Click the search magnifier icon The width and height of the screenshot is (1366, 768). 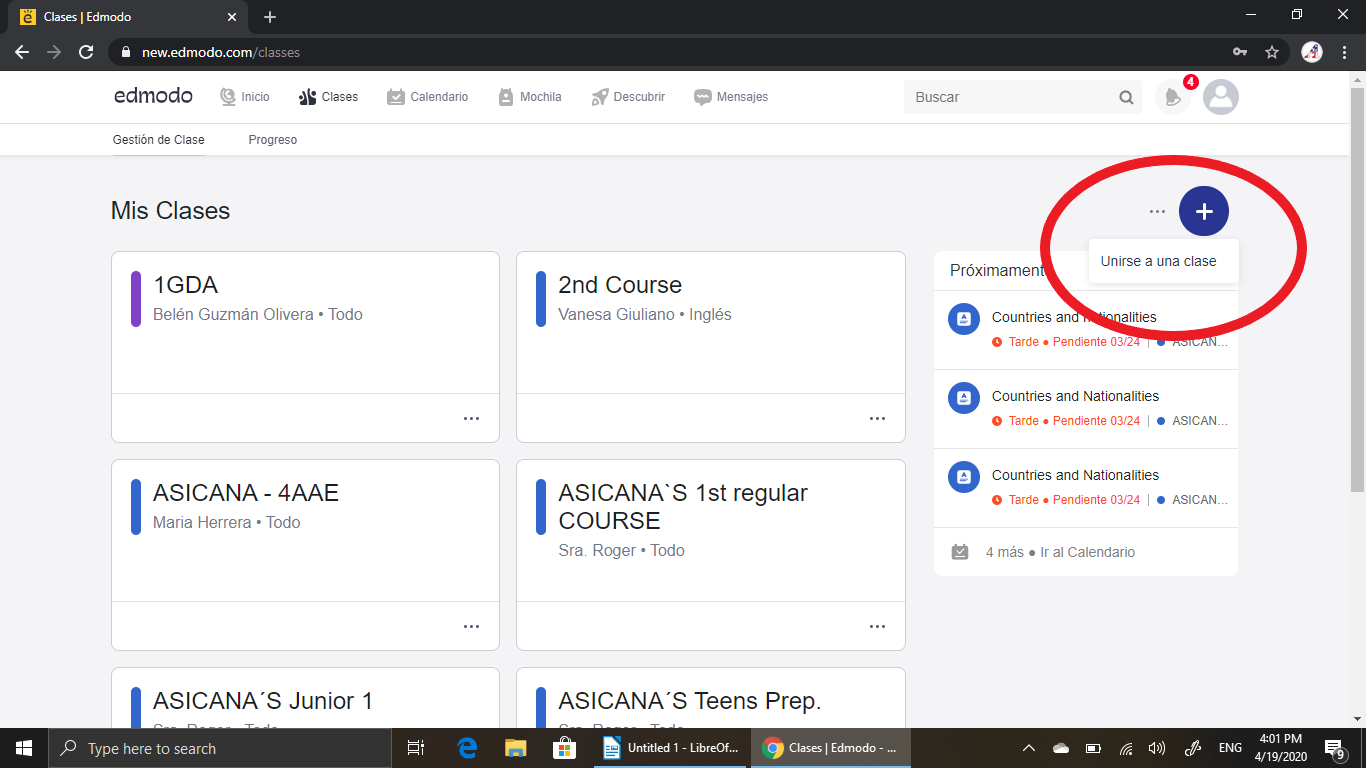pyautogui.click(x=1127, y=97)
